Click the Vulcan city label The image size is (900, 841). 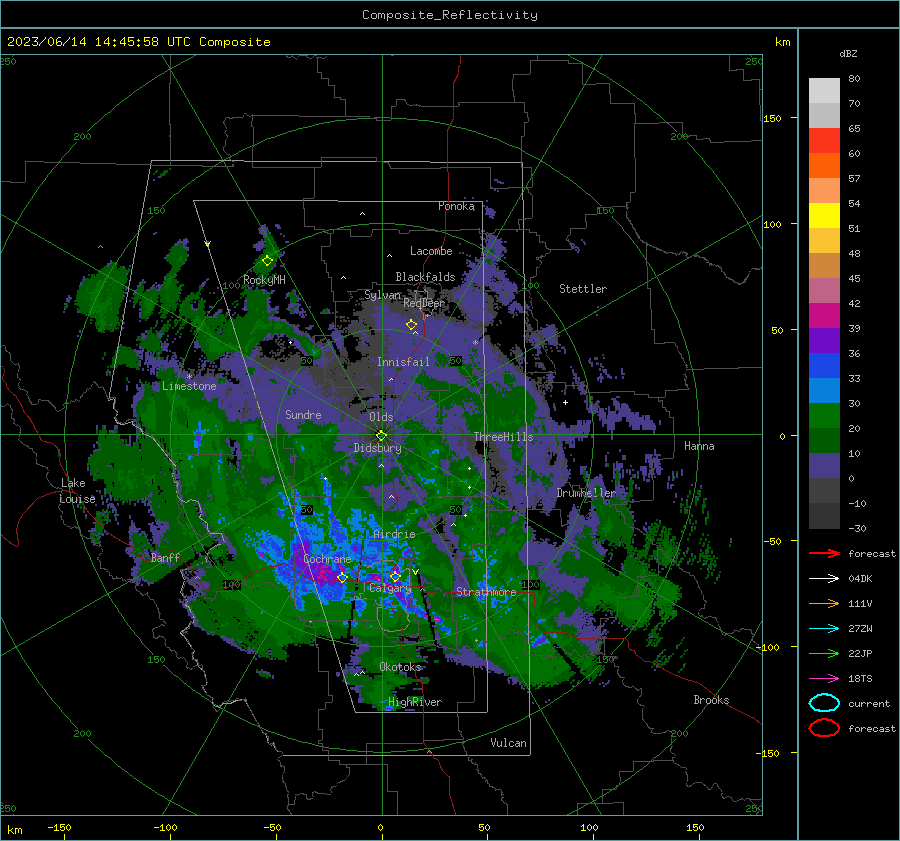[x=508, y=743]
